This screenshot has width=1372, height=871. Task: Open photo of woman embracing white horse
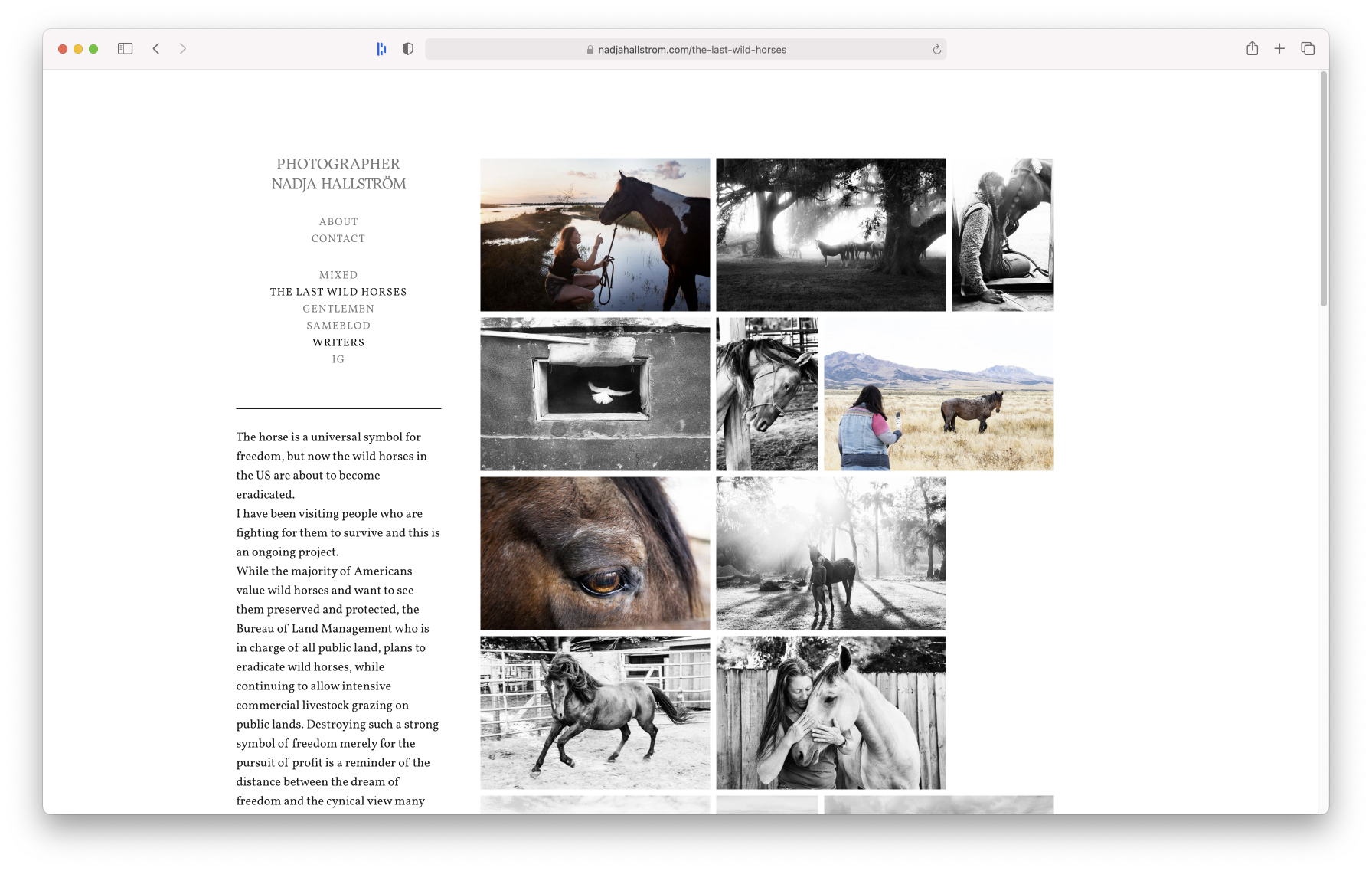click(831, 712)
